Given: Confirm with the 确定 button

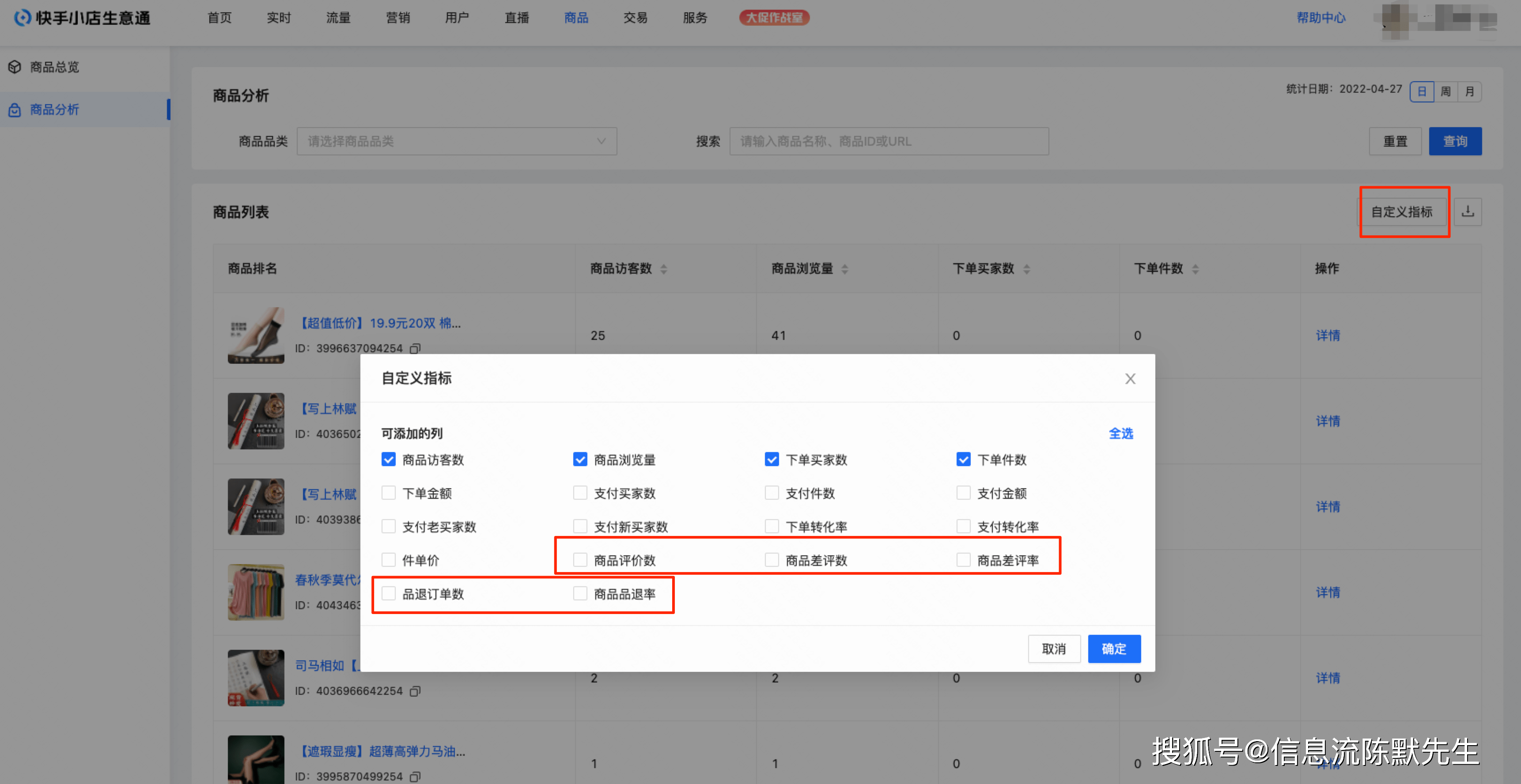Looking at the screenshot, I should coord(1114,649).
